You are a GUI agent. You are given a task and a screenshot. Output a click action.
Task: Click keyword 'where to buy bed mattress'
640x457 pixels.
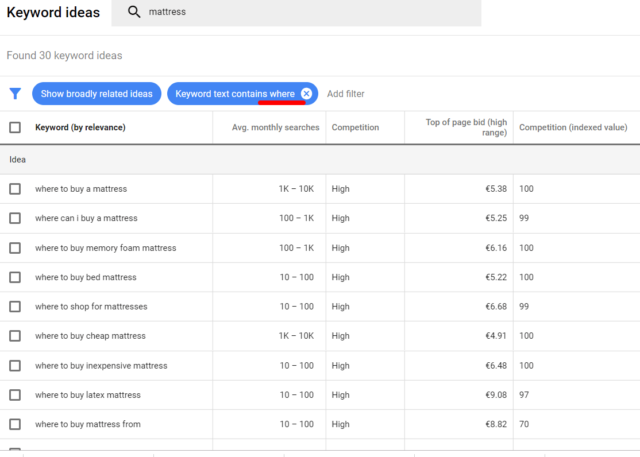(86, 277)
